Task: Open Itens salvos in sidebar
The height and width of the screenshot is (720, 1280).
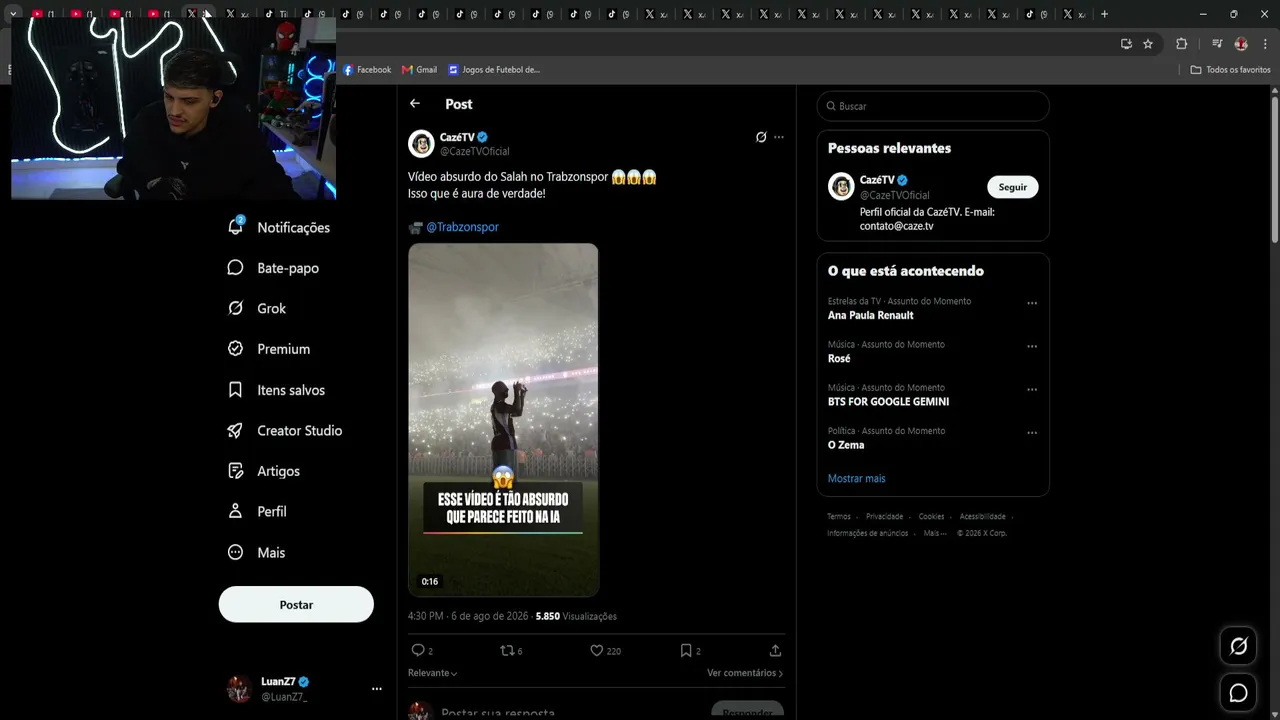Action: click(277, 390)
